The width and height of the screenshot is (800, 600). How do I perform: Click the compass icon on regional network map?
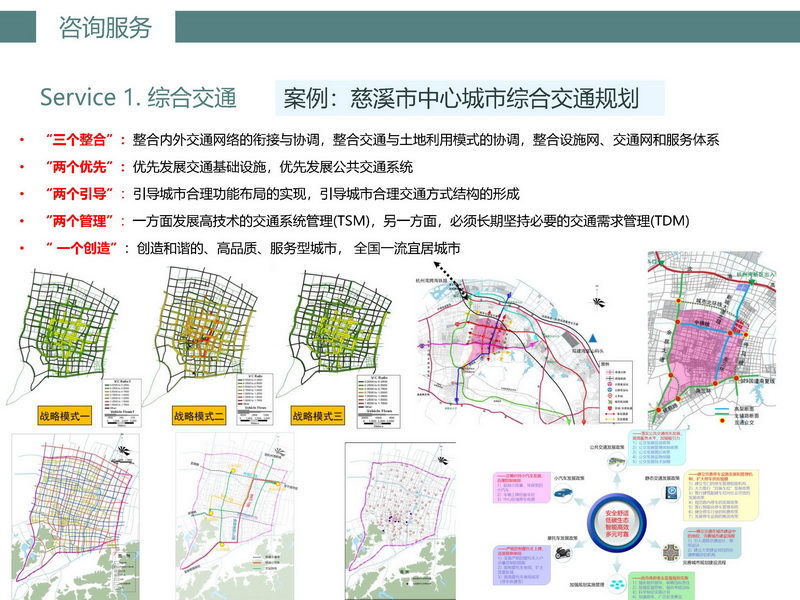click(x=598, y=302)
